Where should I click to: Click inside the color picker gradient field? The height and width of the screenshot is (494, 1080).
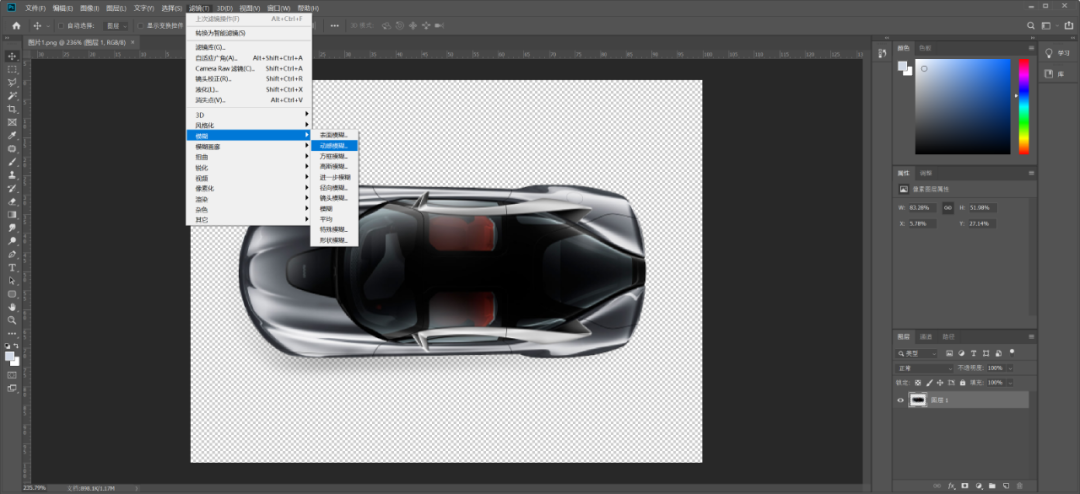click(x=962, y=105)
